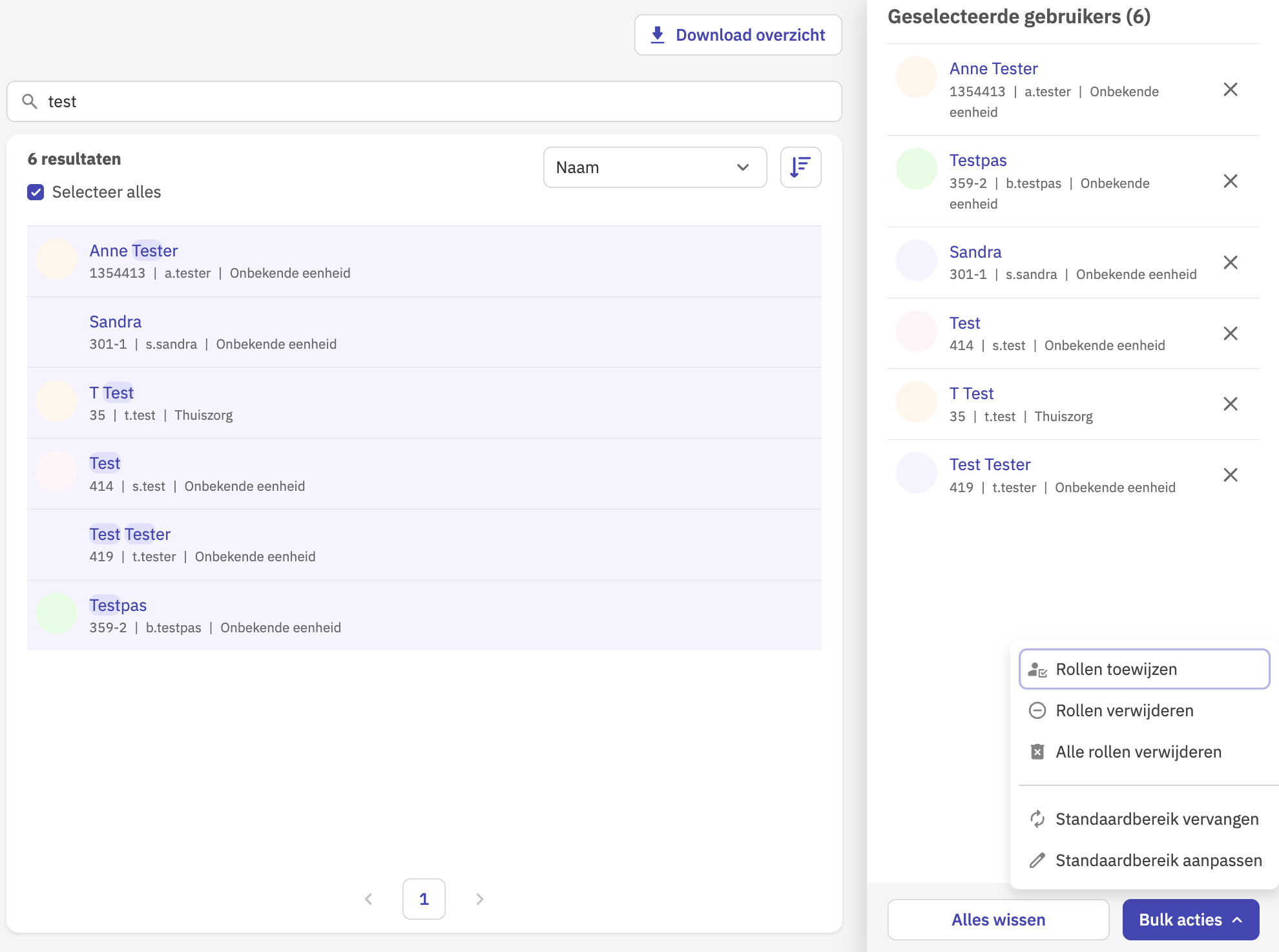Screen dimensions: 1279x952
Task: Select Alle rollen verwijderen option
Action: tap(1138, 752)
